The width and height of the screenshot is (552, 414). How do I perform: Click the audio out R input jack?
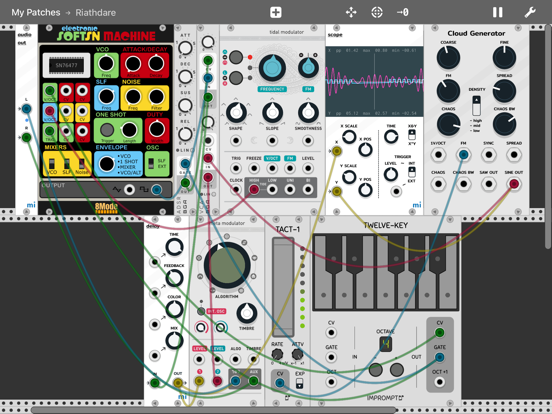click(26, 137)
